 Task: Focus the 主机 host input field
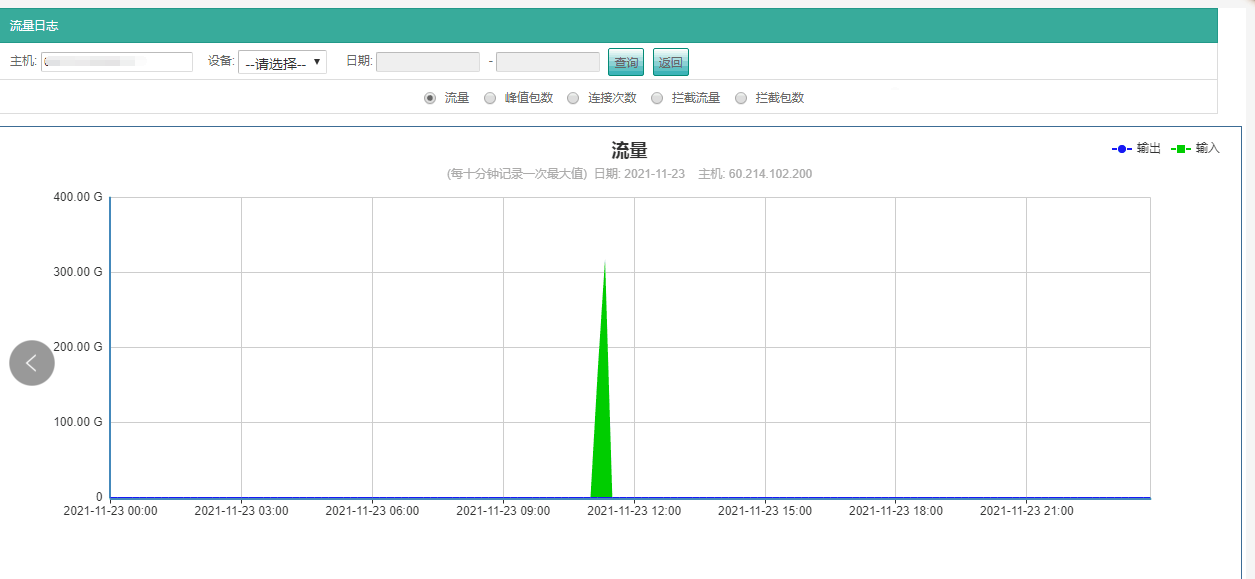click(x=117, y=62)
